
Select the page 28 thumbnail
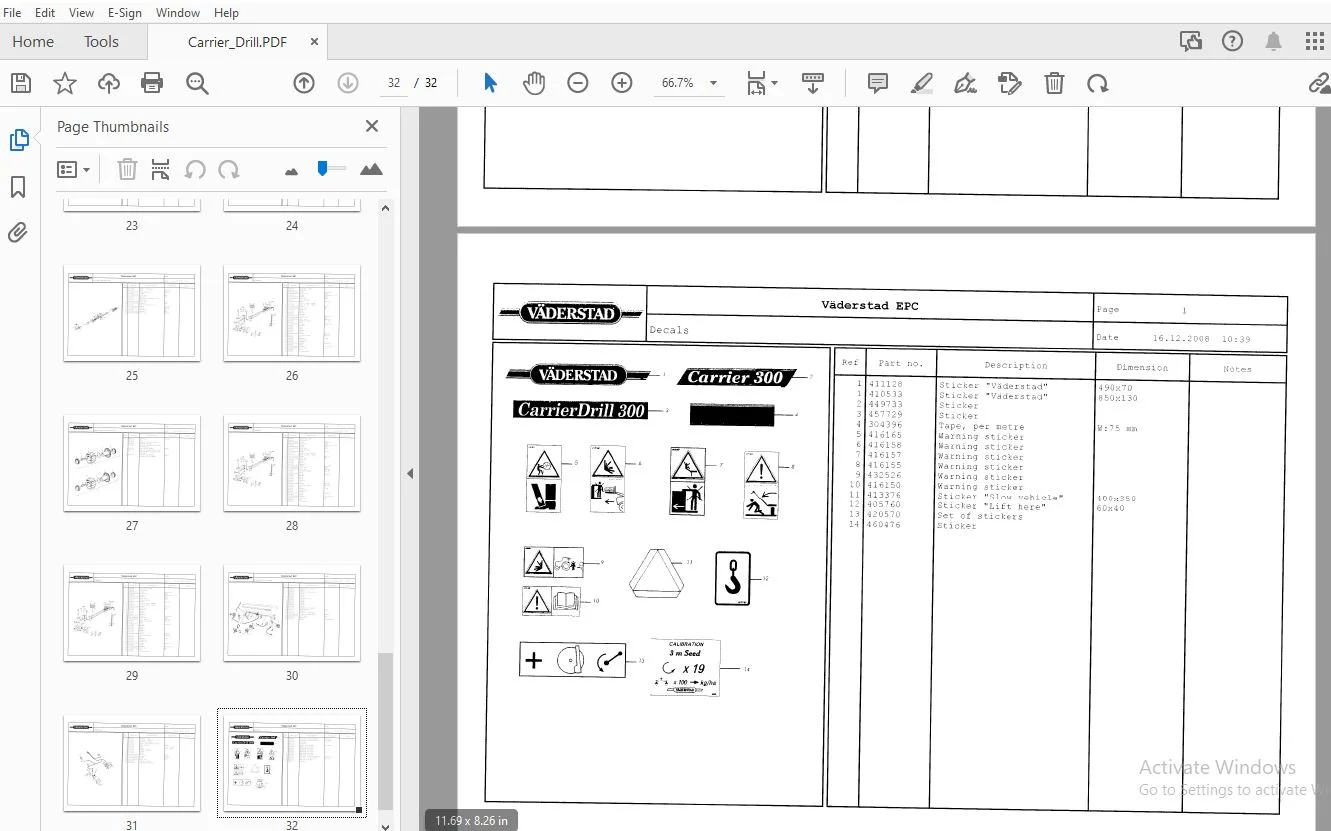(x=292, y=463)
